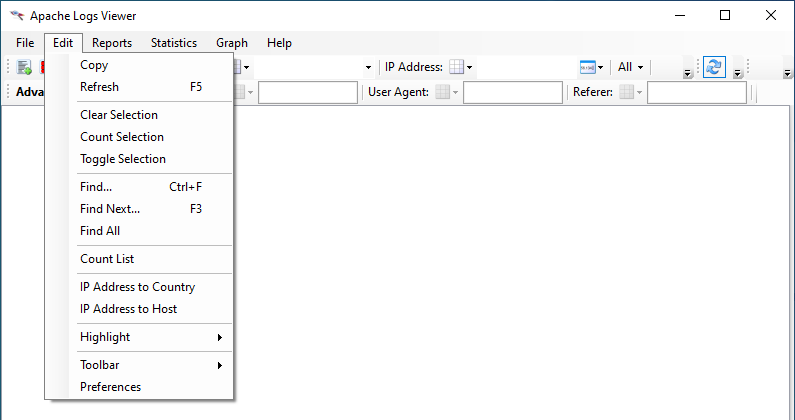Click the Referer filter grid icon
795x420 pixels.
coord(627,92)
